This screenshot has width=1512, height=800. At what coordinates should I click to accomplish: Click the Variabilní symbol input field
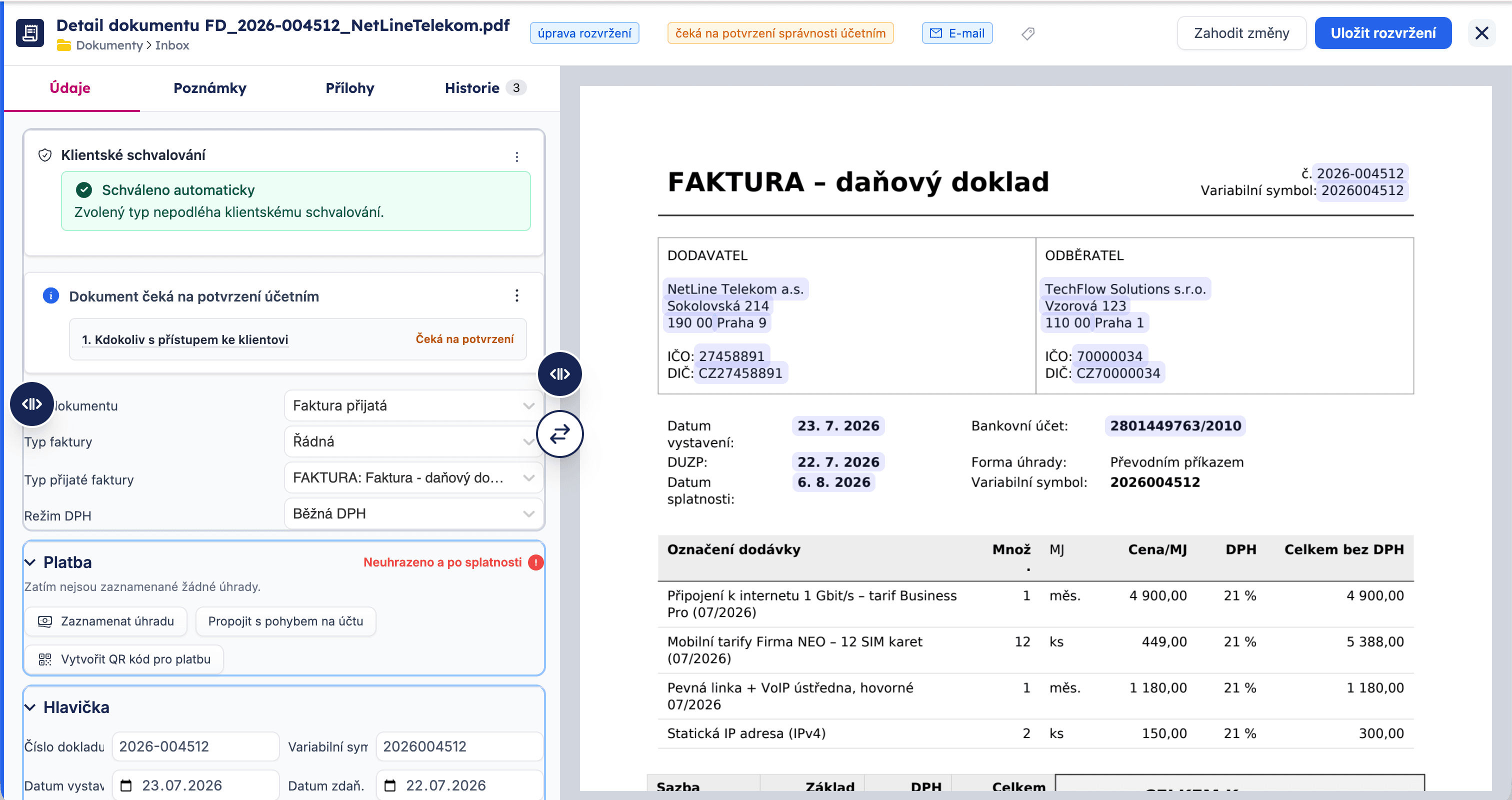tap(459, 746)
